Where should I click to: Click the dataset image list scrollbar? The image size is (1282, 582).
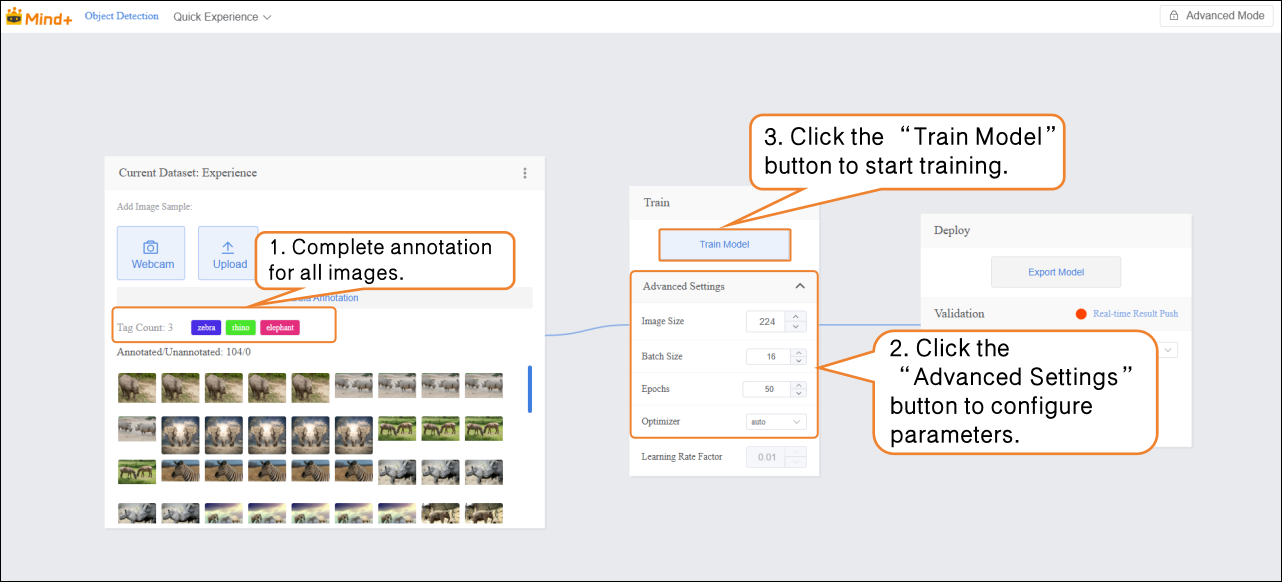[529, 389]
